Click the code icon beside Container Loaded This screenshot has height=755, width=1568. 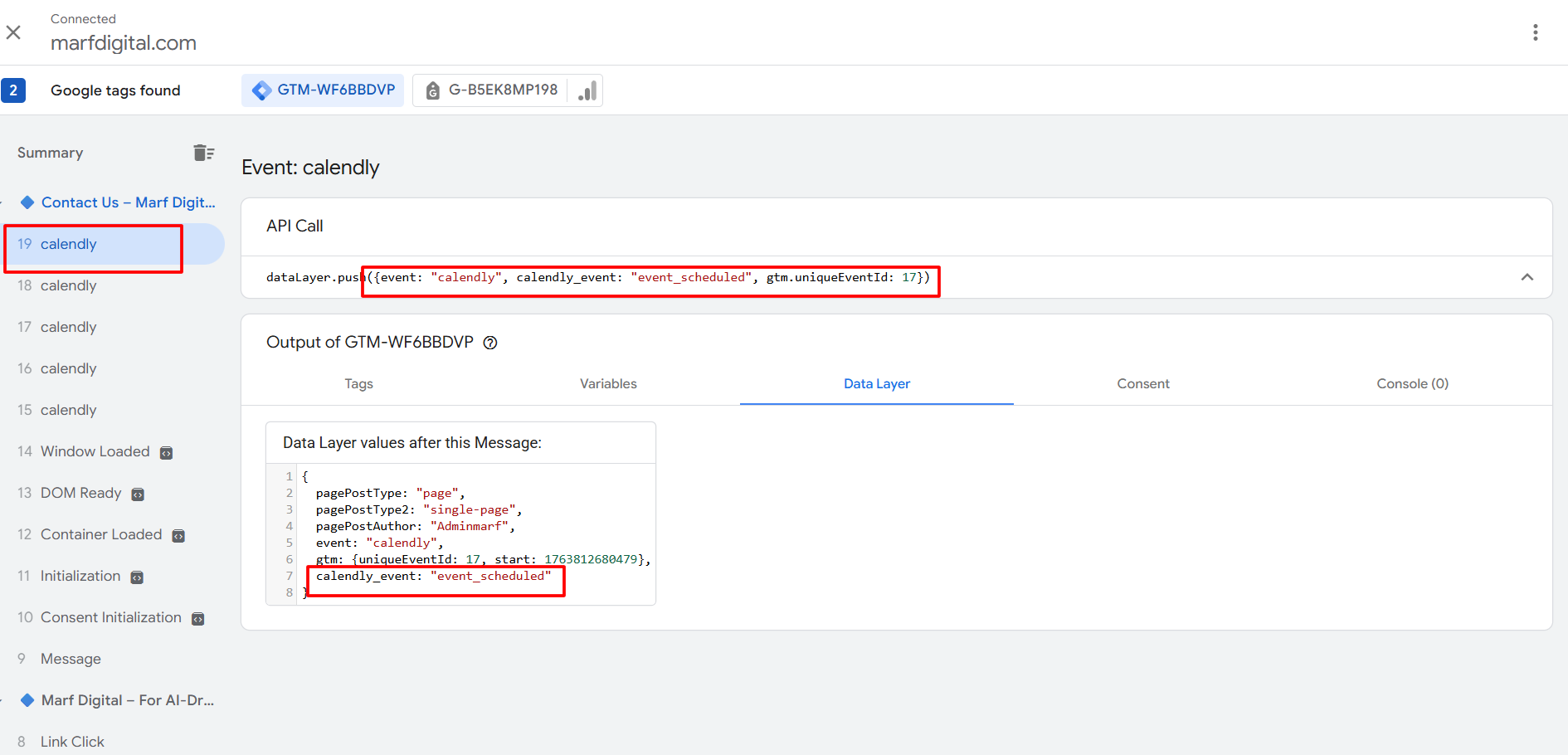tap(178, 536)
